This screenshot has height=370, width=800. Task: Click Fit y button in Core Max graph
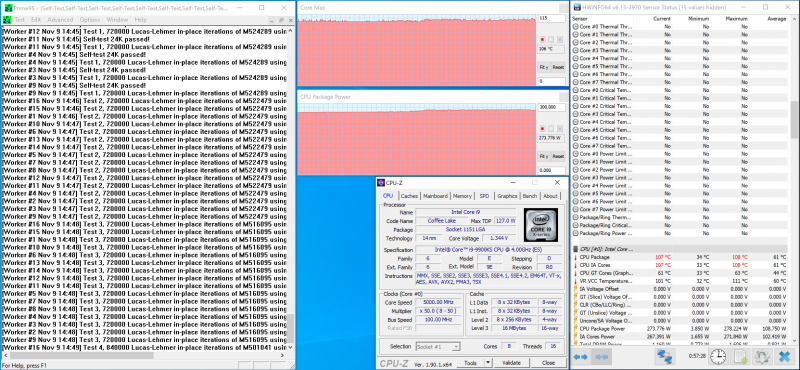pos(544,67)
